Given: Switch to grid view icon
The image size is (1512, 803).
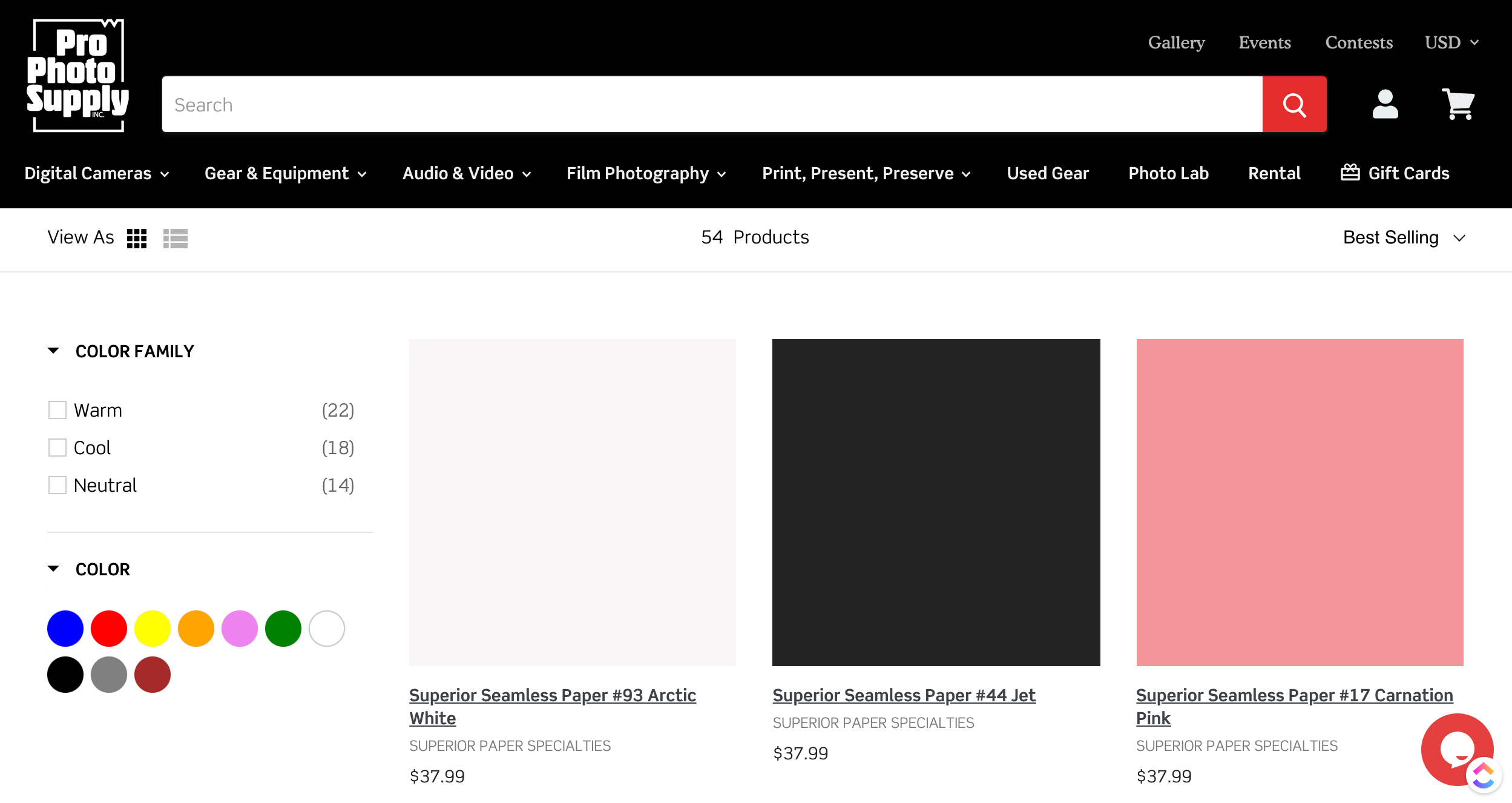Looking at the screenshot, I should pos(137,238).
